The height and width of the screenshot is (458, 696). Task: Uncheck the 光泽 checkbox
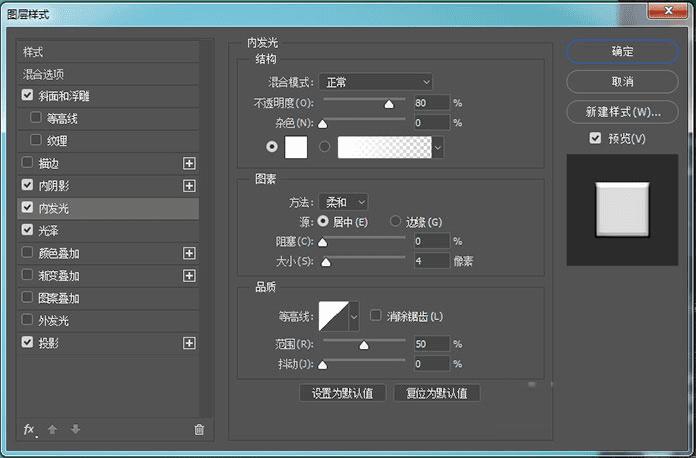pos(28,229)
